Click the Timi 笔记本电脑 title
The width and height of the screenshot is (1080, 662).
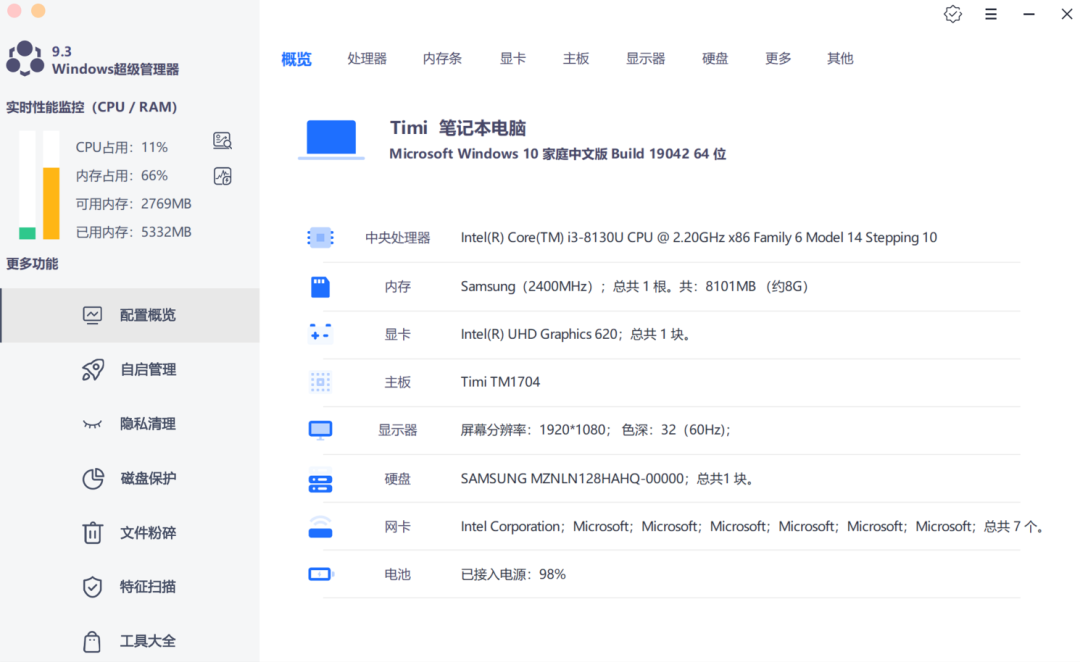[x=458, y=128]
